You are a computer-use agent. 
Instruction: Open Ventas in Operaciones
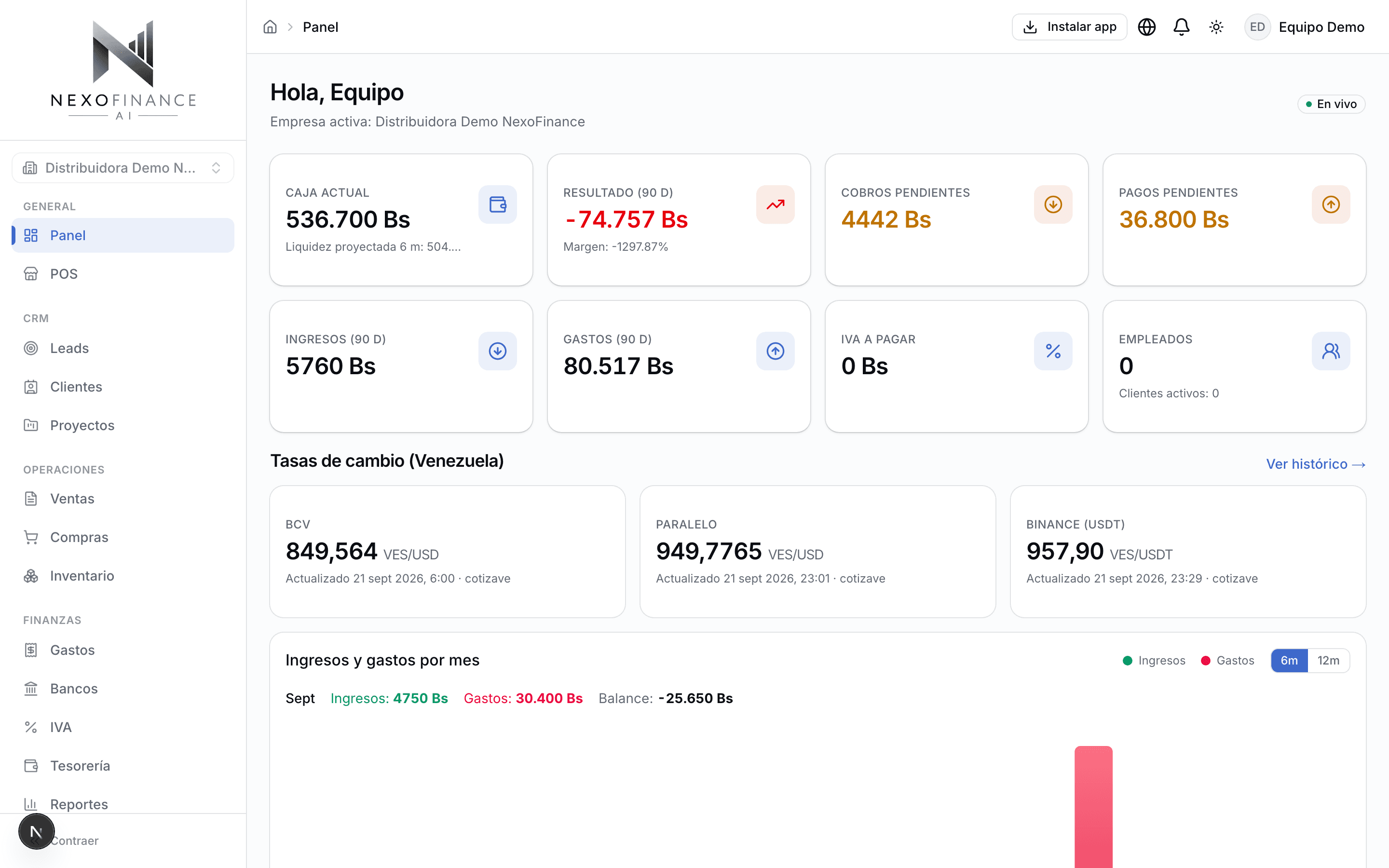click(123, 498)
